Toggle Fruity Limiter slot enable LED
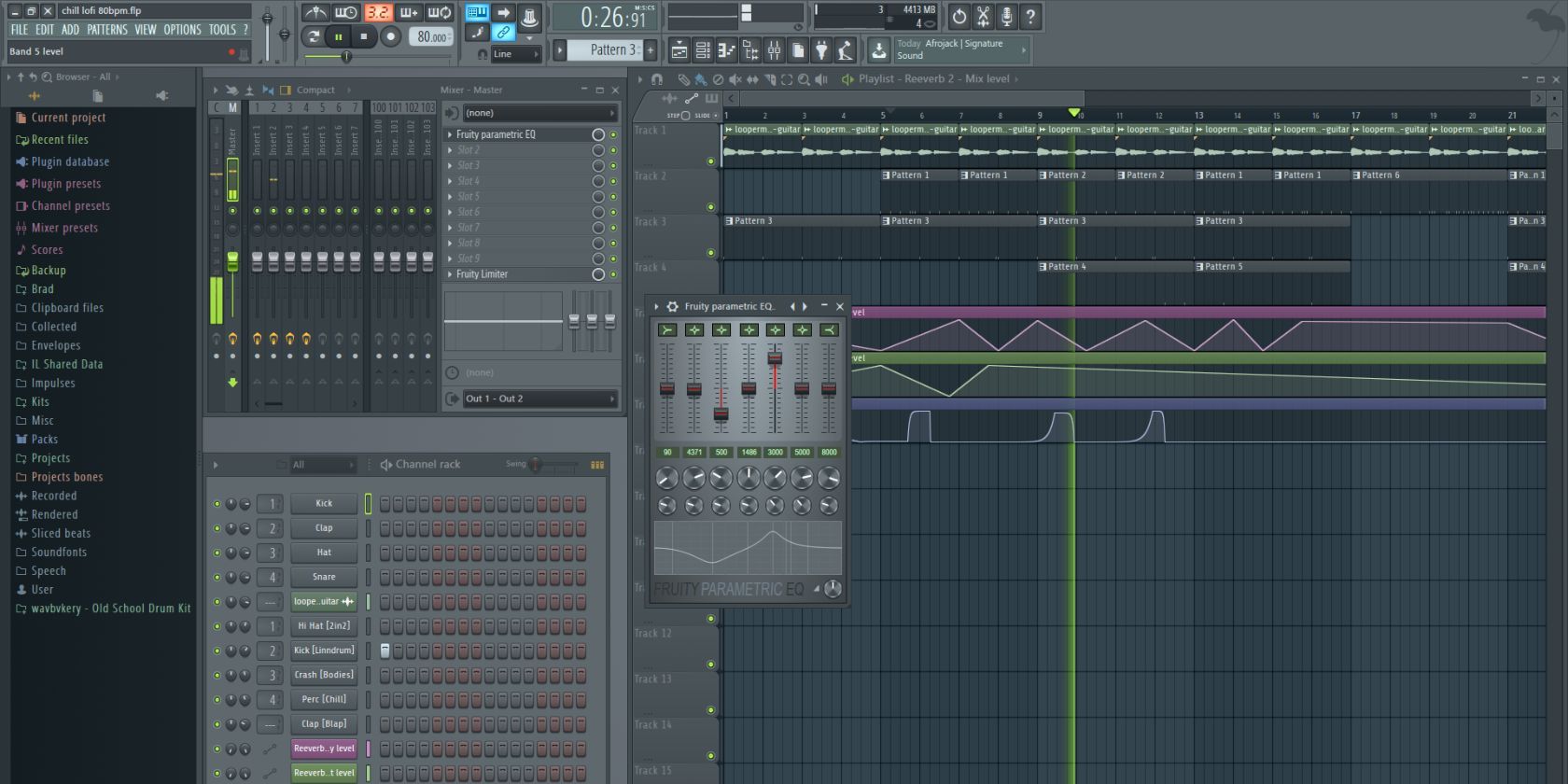1568x784 pixels. point(613,274)
